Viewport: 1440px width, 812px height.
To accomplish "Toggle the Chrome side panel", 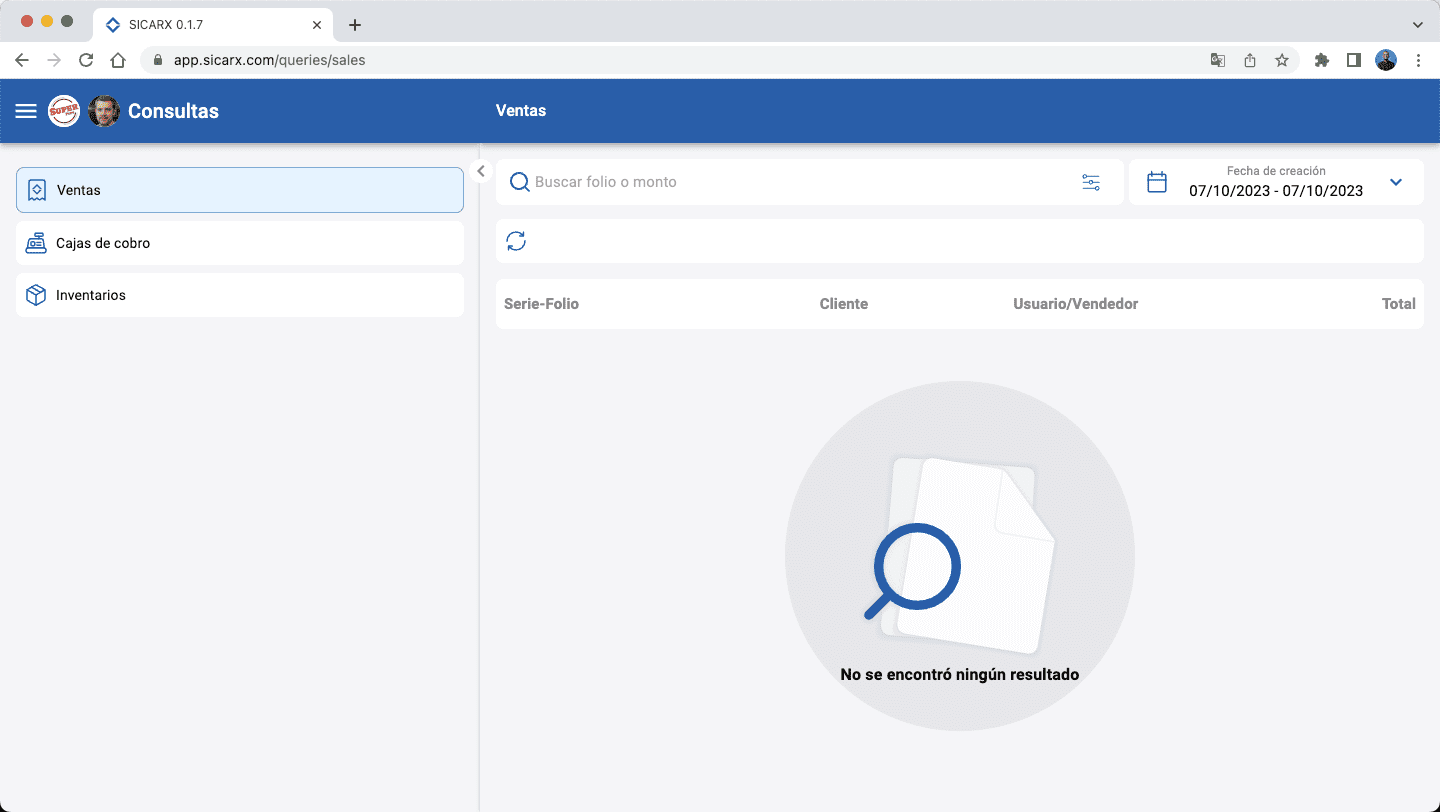I will 1354,60.
